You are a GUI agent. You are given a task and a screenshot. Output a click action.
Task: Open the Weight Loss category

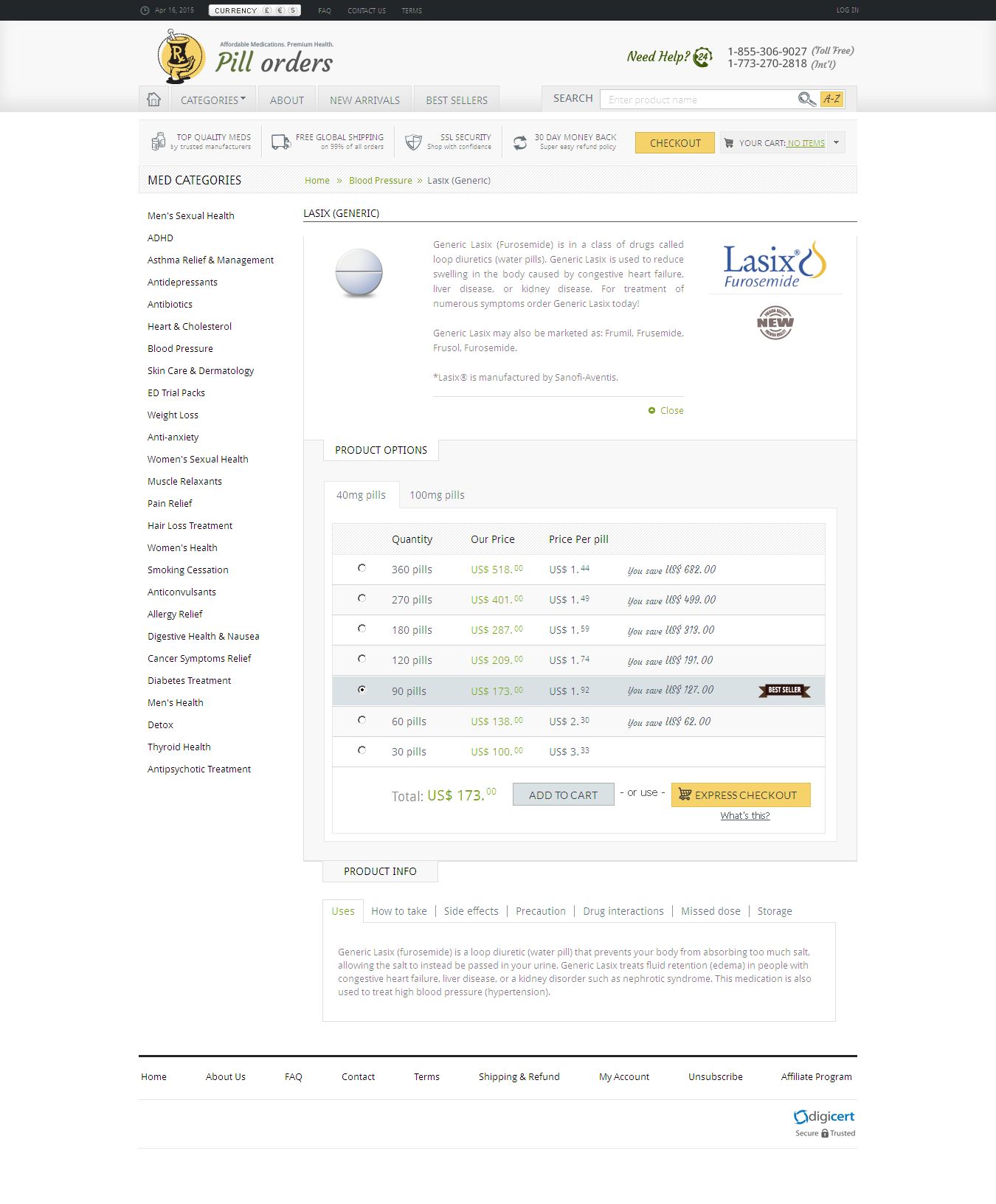[173, 415]
